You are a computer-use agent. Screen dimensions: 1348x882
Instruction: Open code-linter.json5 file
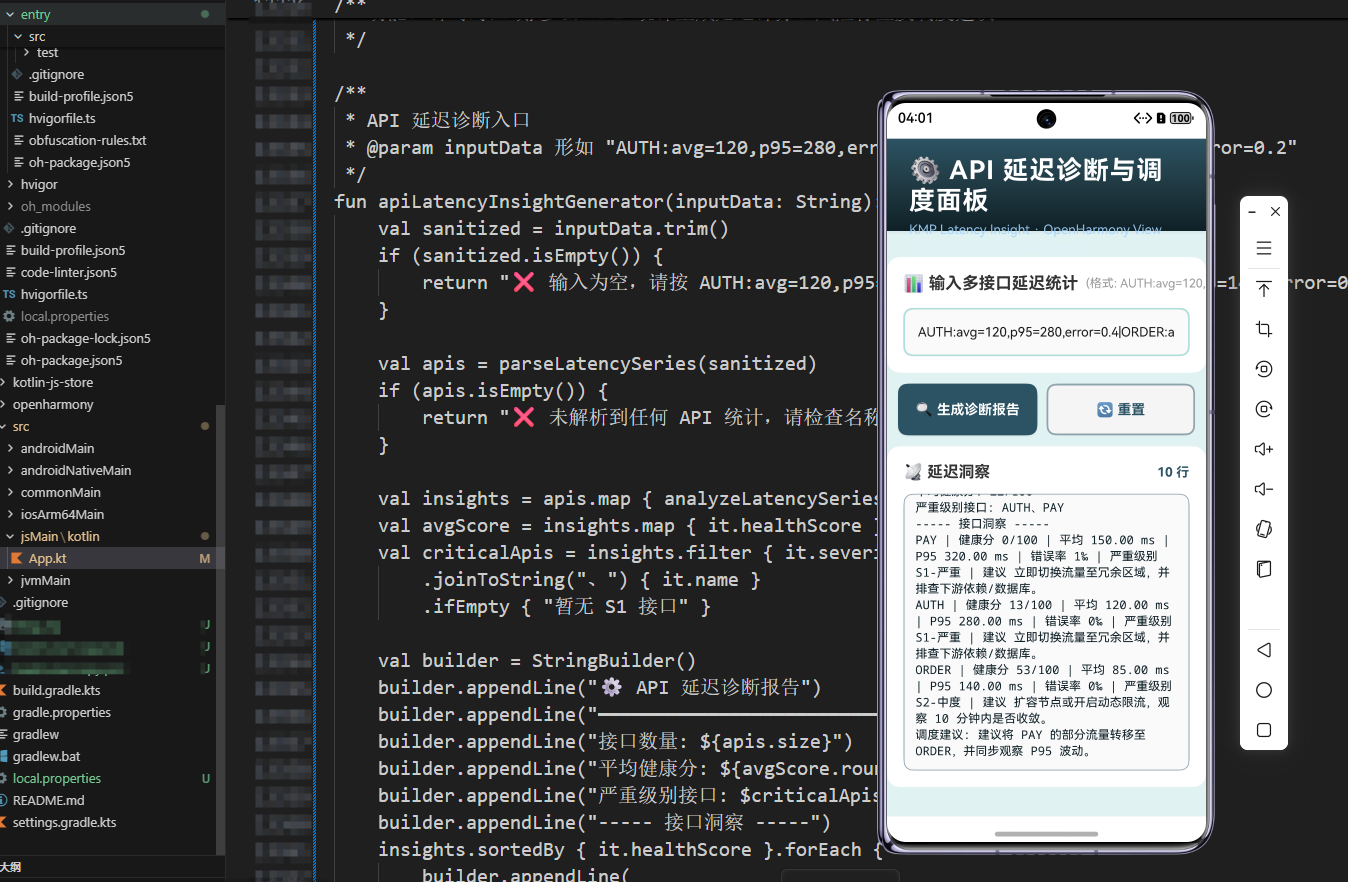pos(69,272)
